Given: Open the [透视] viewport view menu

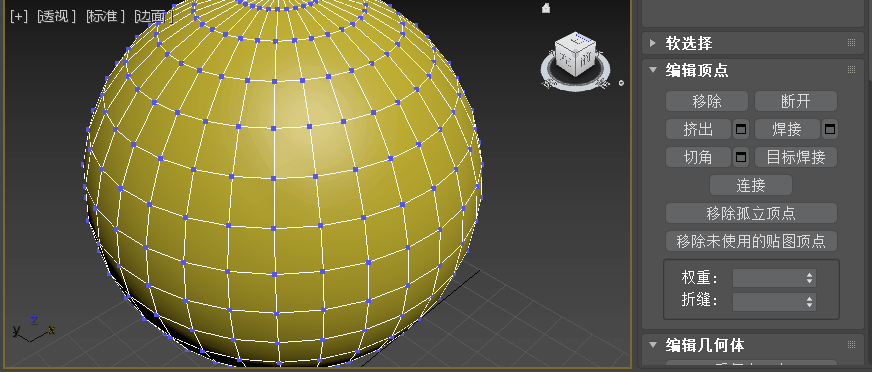Looking at the screenshot, I should [56, 16].
